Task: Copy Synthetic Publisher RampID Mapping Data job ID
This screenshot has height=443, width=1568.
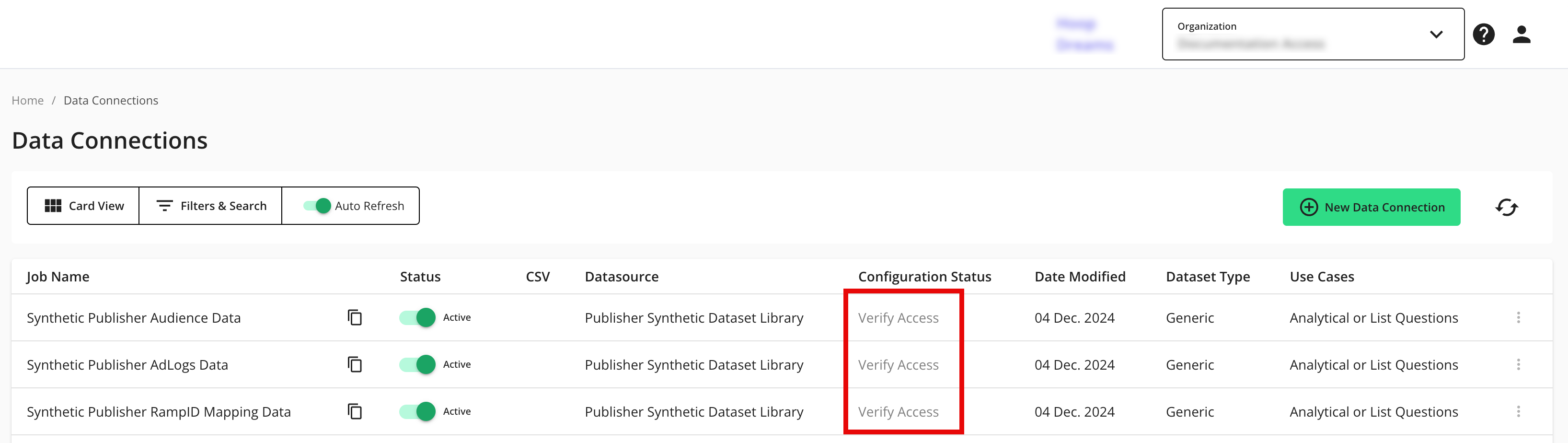Action: 354,411
